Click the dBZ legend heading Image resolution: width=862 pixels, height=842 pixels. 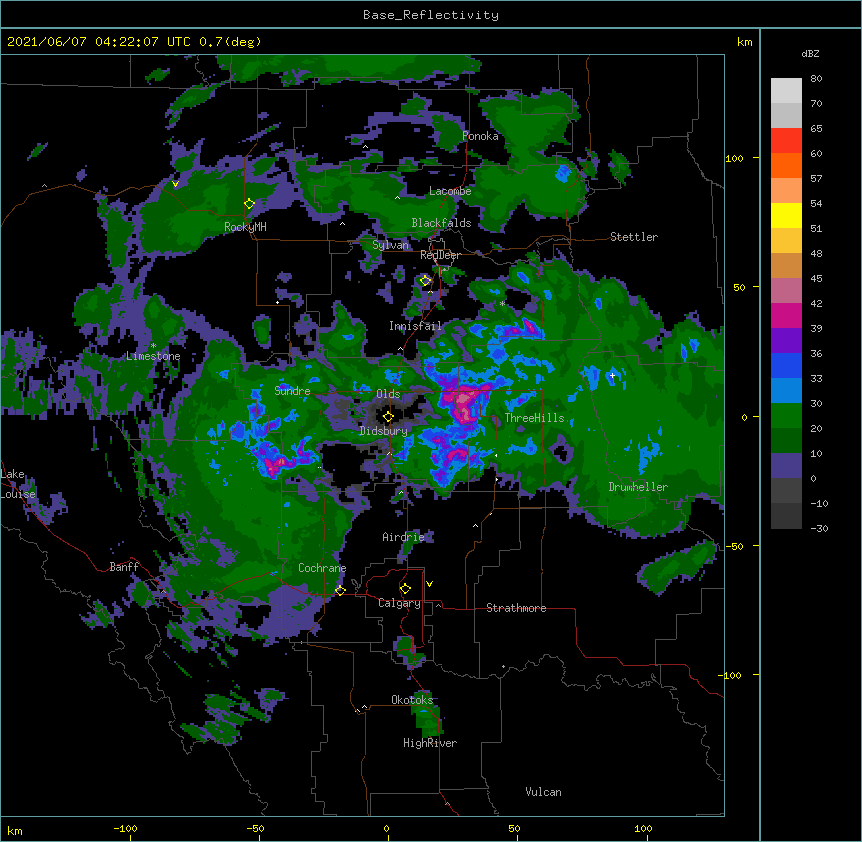tap(810, 53)
